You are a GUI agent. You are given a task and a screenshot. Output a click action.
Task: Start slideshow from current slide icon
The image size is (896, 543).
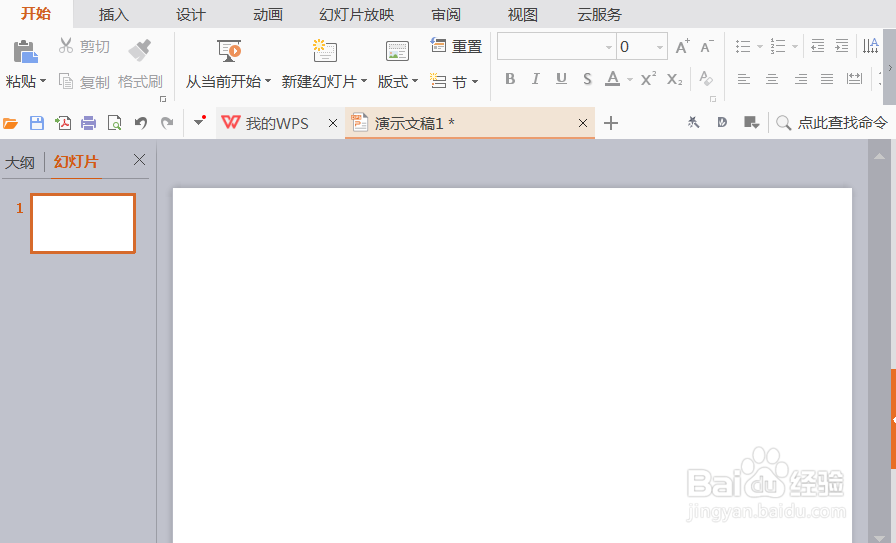point(229,51)
